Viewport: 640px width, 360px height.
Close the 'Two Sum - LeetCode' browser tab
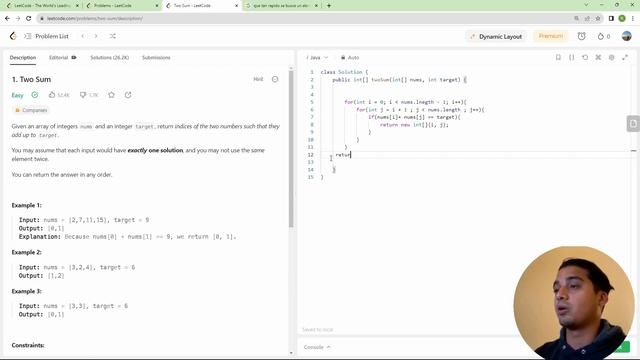pos(236,6)
